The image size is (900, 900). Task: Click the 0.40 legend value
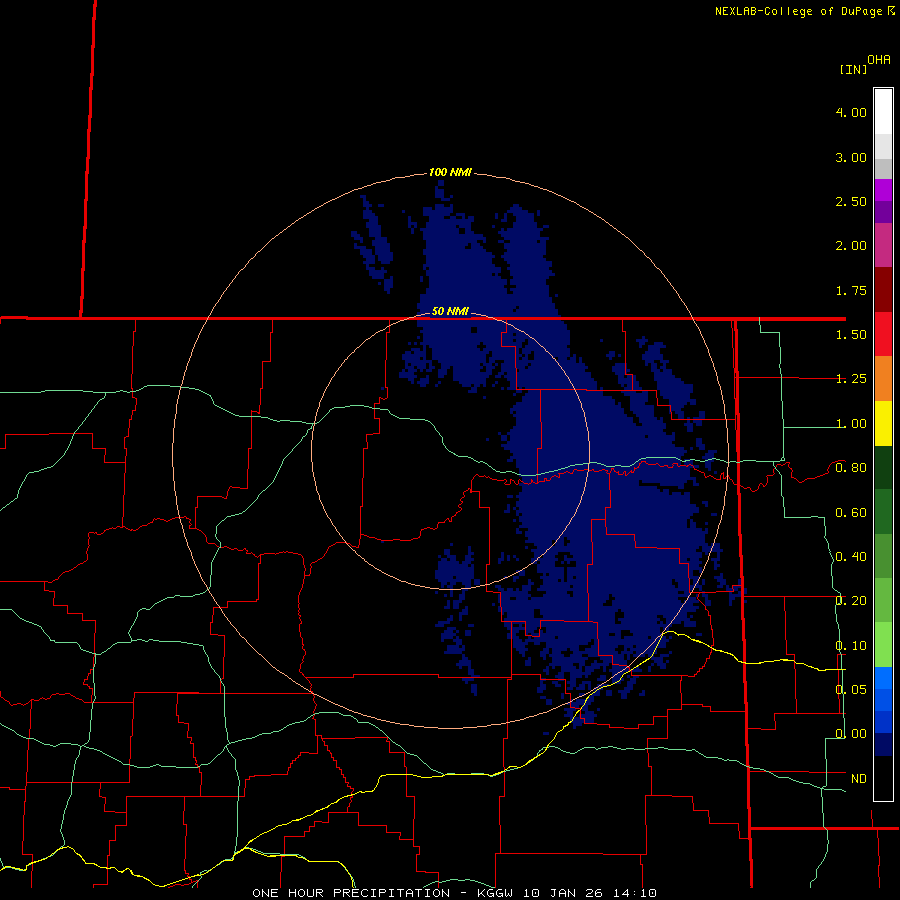(x=851, y=557)
